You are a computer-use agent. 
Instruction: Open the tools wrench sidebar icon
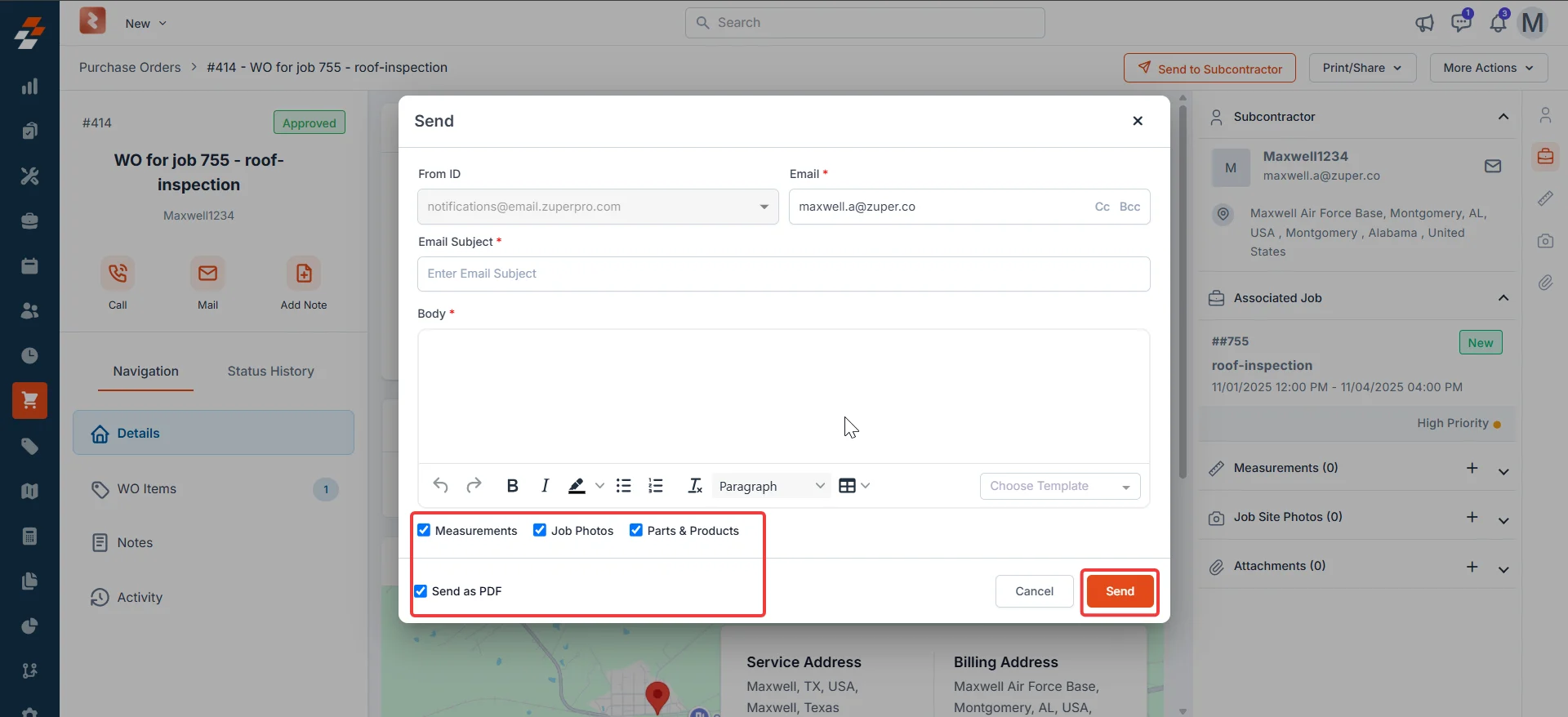click(x=29, y=176)
